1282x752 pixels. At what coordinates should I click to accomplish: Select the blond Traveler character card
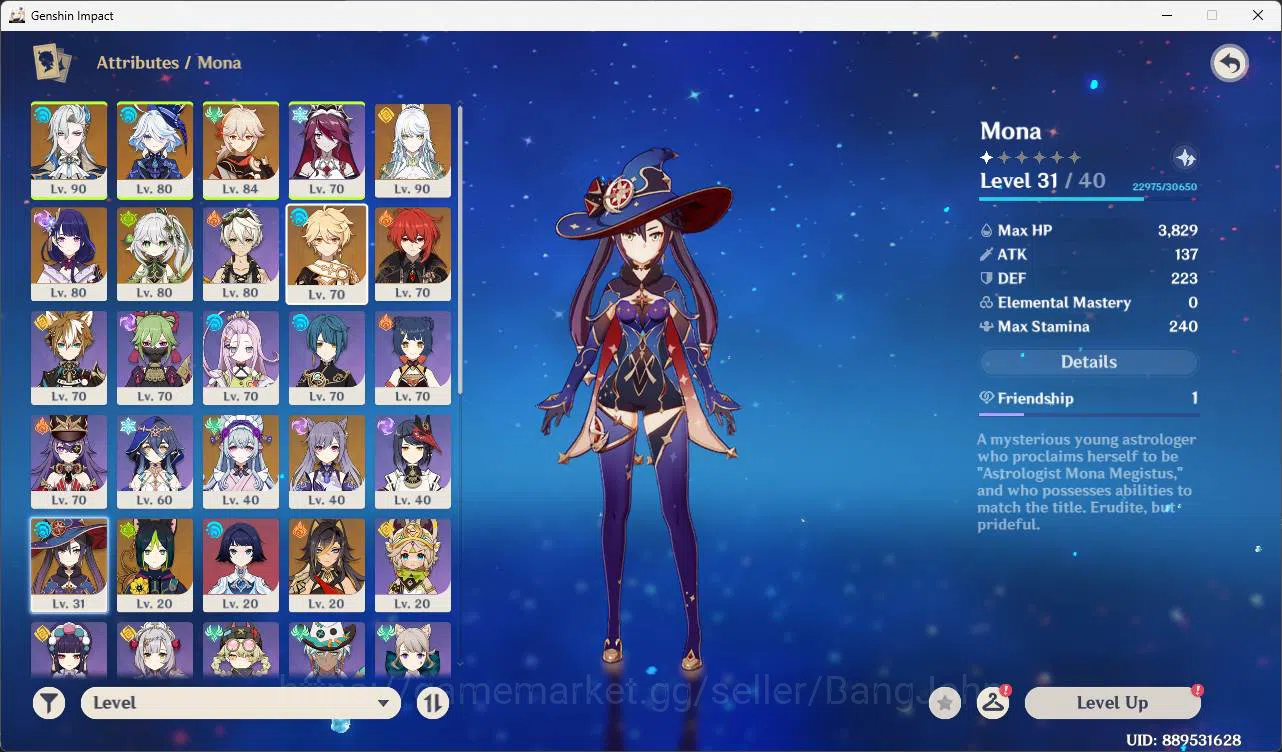[x=327, y=254]
